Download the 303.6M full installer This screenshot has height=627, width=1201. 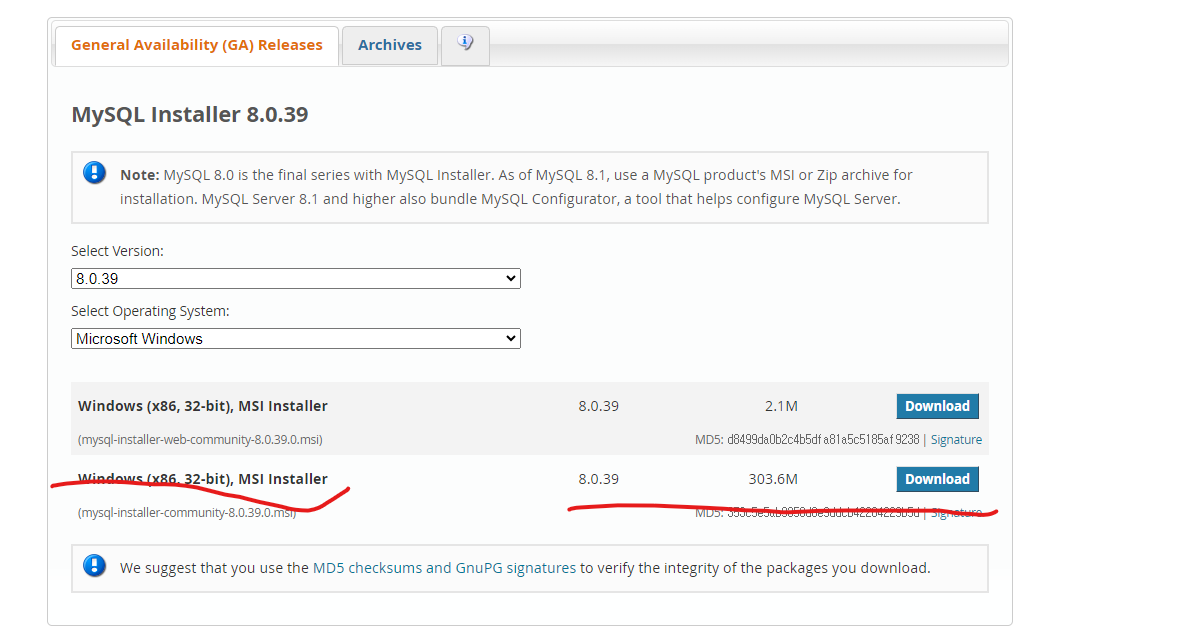[937, 478]
